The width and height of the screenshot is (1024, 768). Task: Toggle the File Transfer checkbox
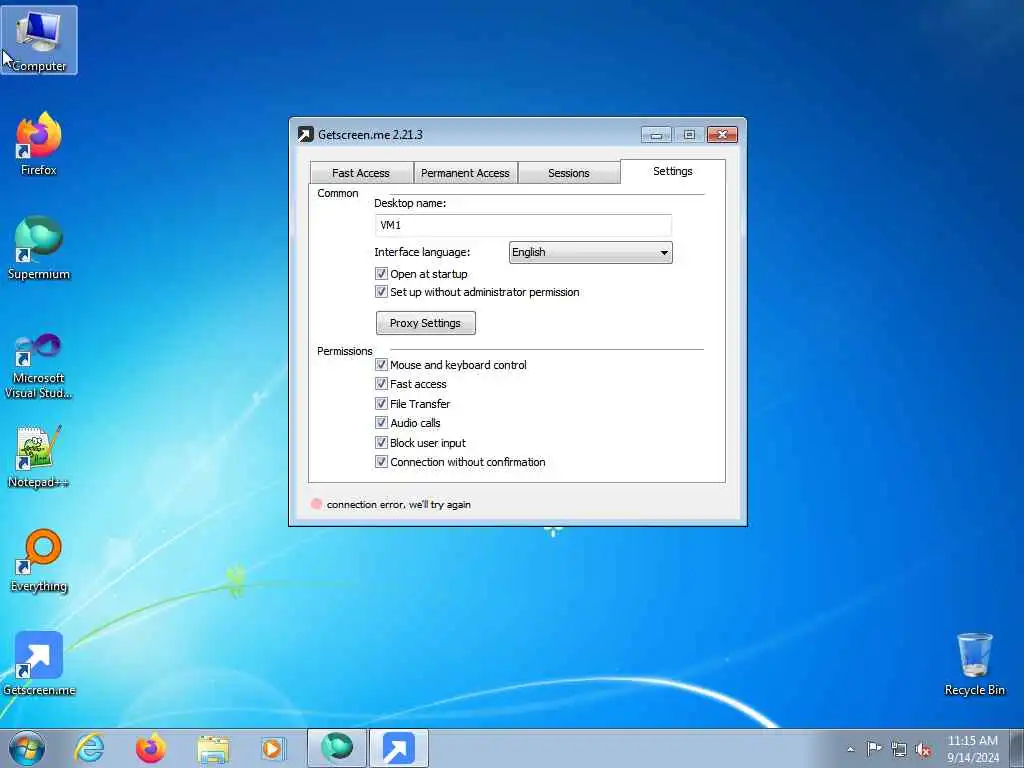point(381,404)
